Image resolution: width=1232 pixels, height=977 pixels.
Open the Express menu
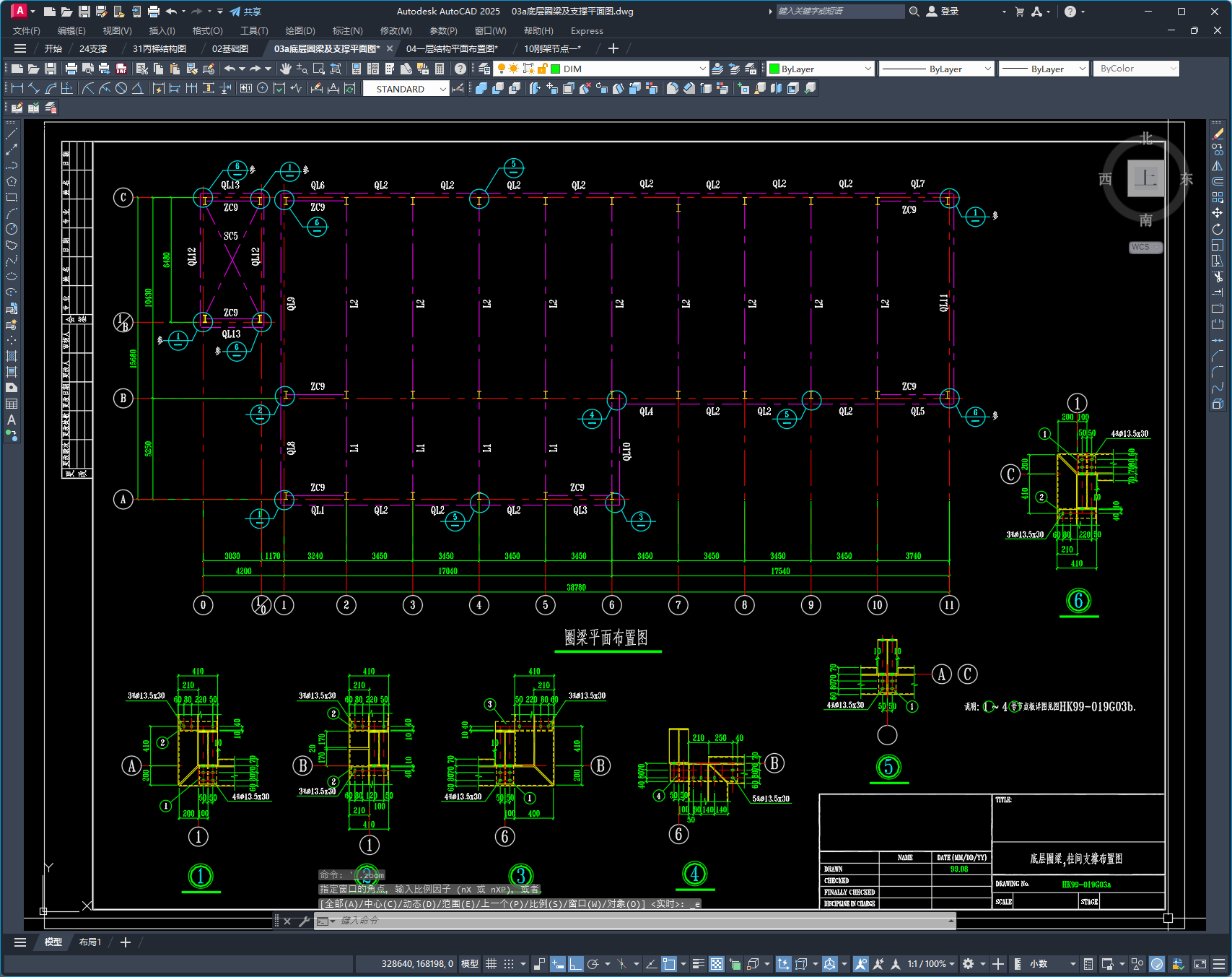(x=587, y=31)
